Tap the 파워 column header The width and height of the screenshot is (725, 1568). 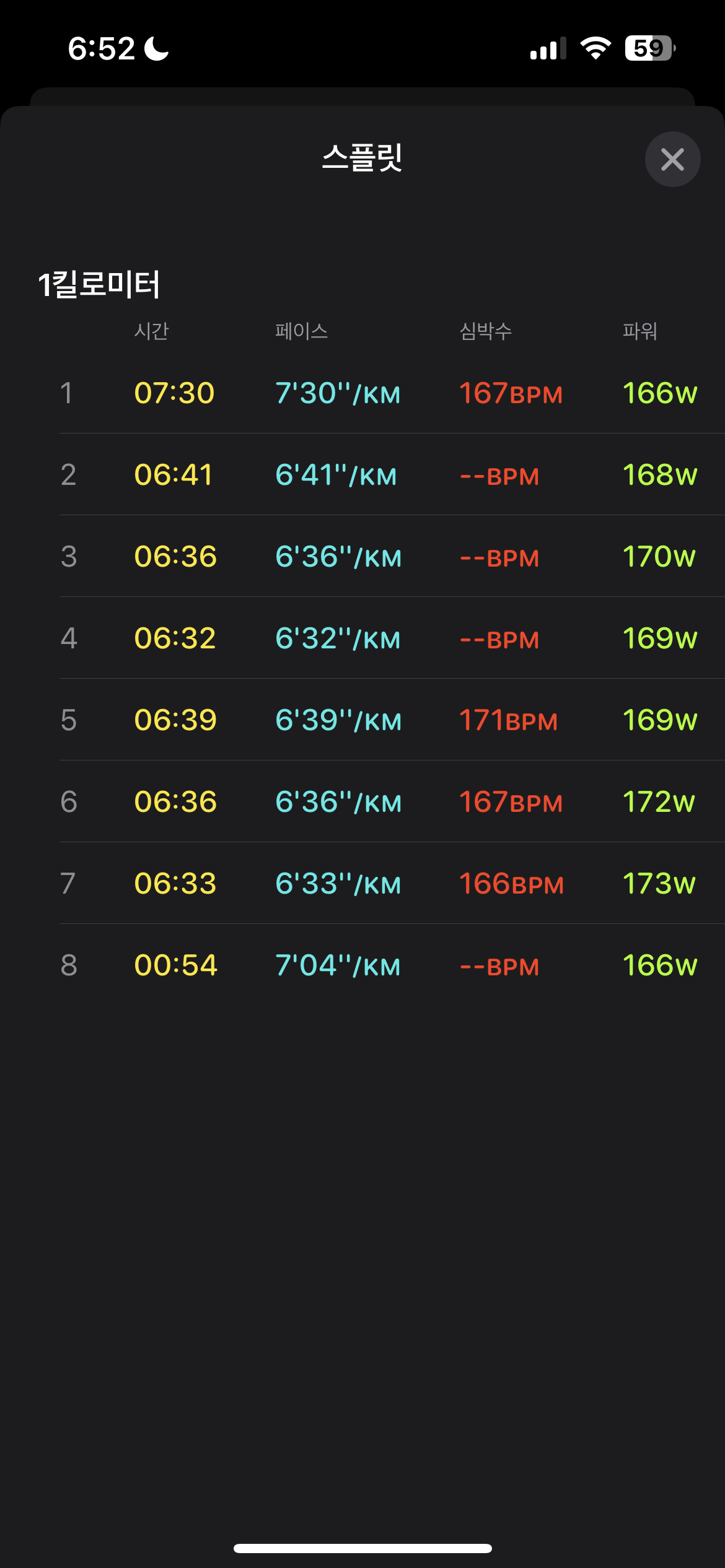click(x=639, y=331)
